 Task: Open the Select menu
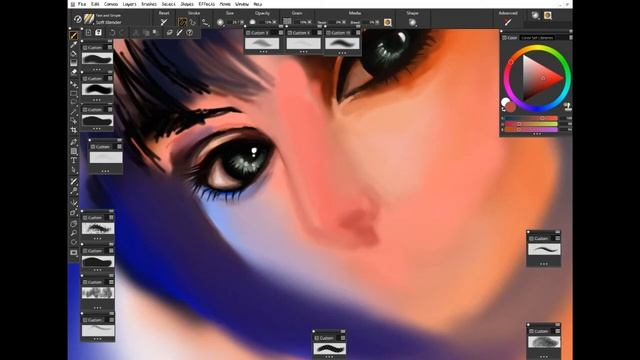169,4
